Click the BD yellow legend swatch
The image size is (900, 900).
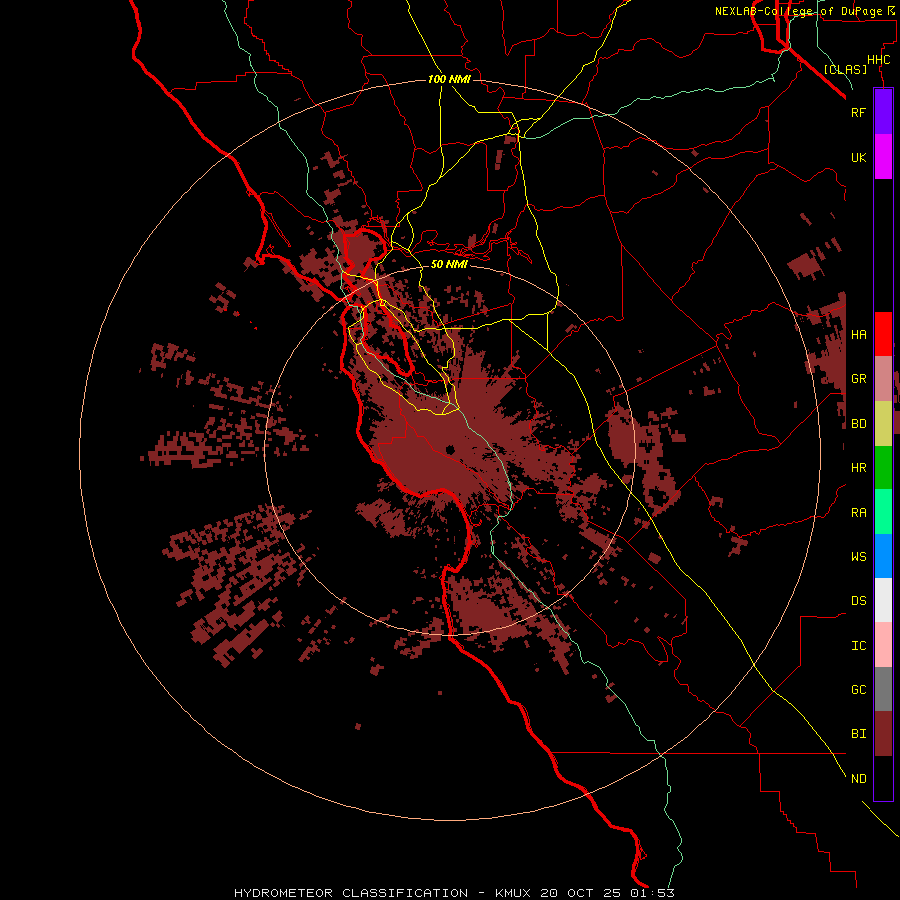pos(883,424)
